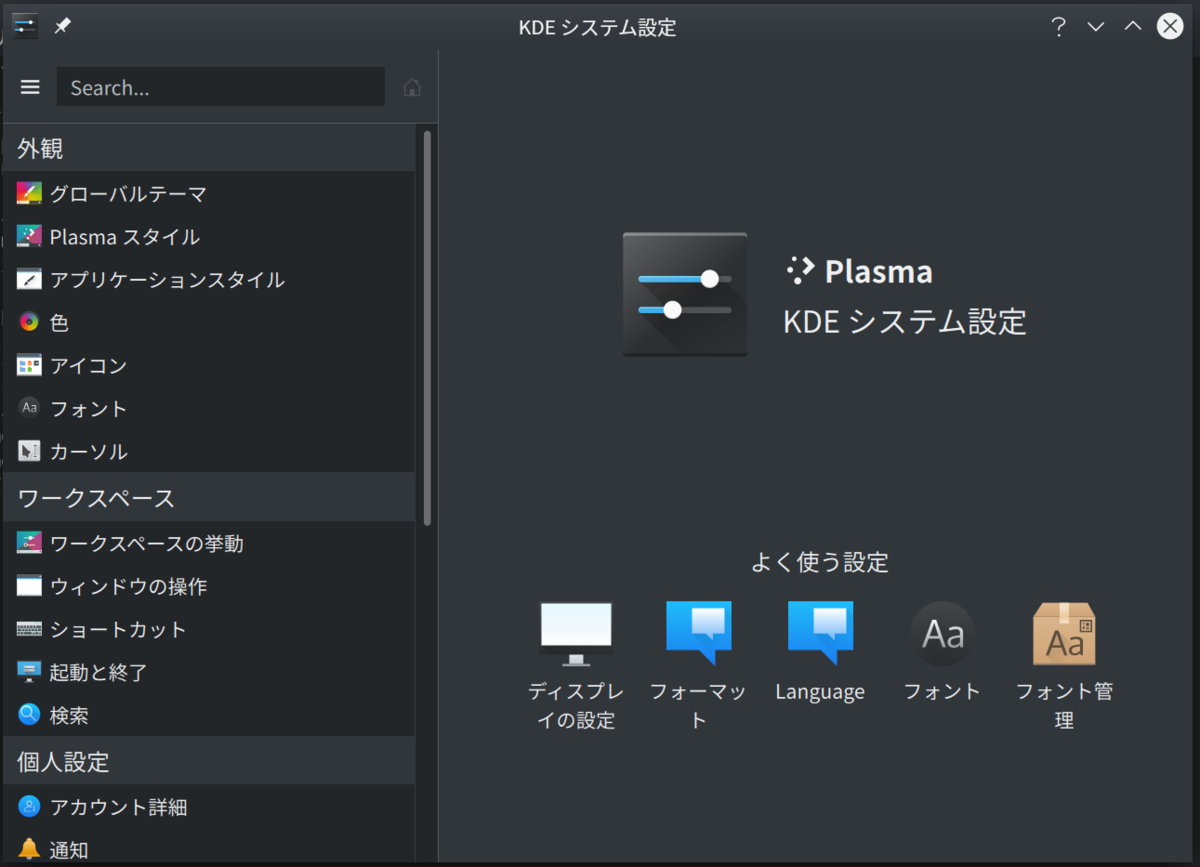1200x867 pixels.
Task: Select the Plasma スタイル text entry
Action: click(x=125, y=237)
